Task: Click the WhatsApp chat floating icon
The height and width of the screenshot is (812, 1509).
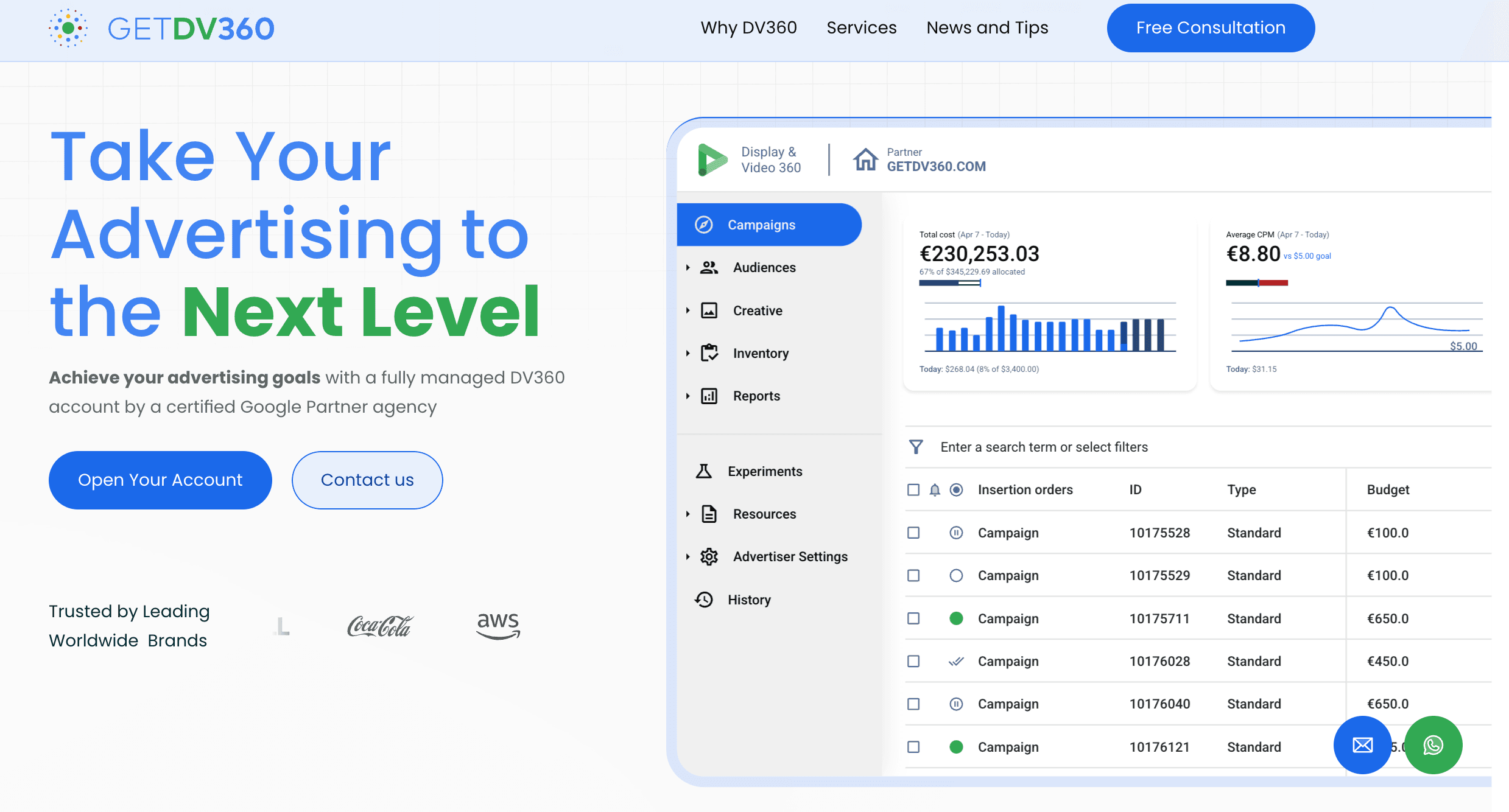Action: (1433, 745)
